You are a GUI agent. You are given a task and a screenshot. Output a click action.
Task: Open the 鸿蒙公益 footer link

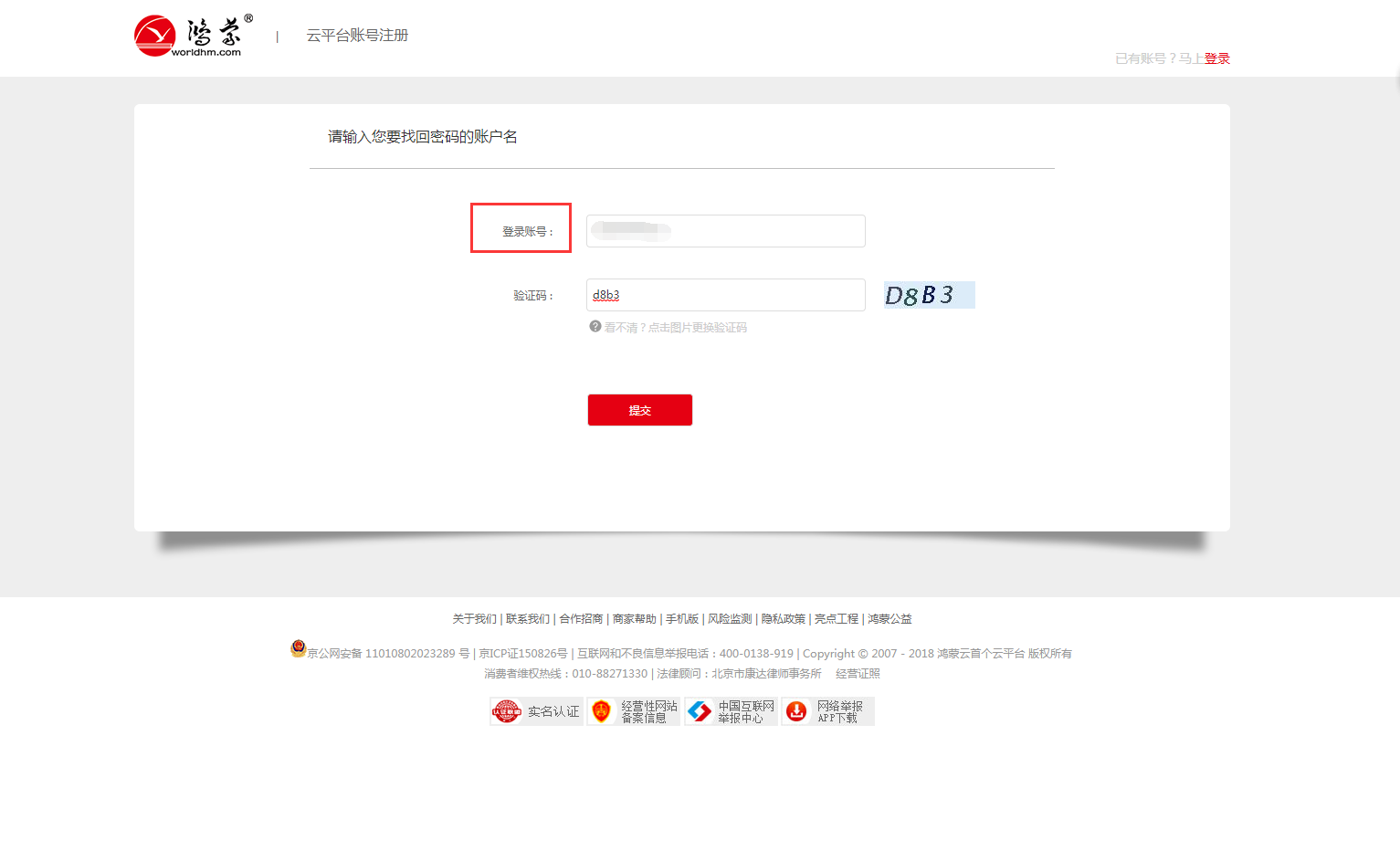pos(889,619)
